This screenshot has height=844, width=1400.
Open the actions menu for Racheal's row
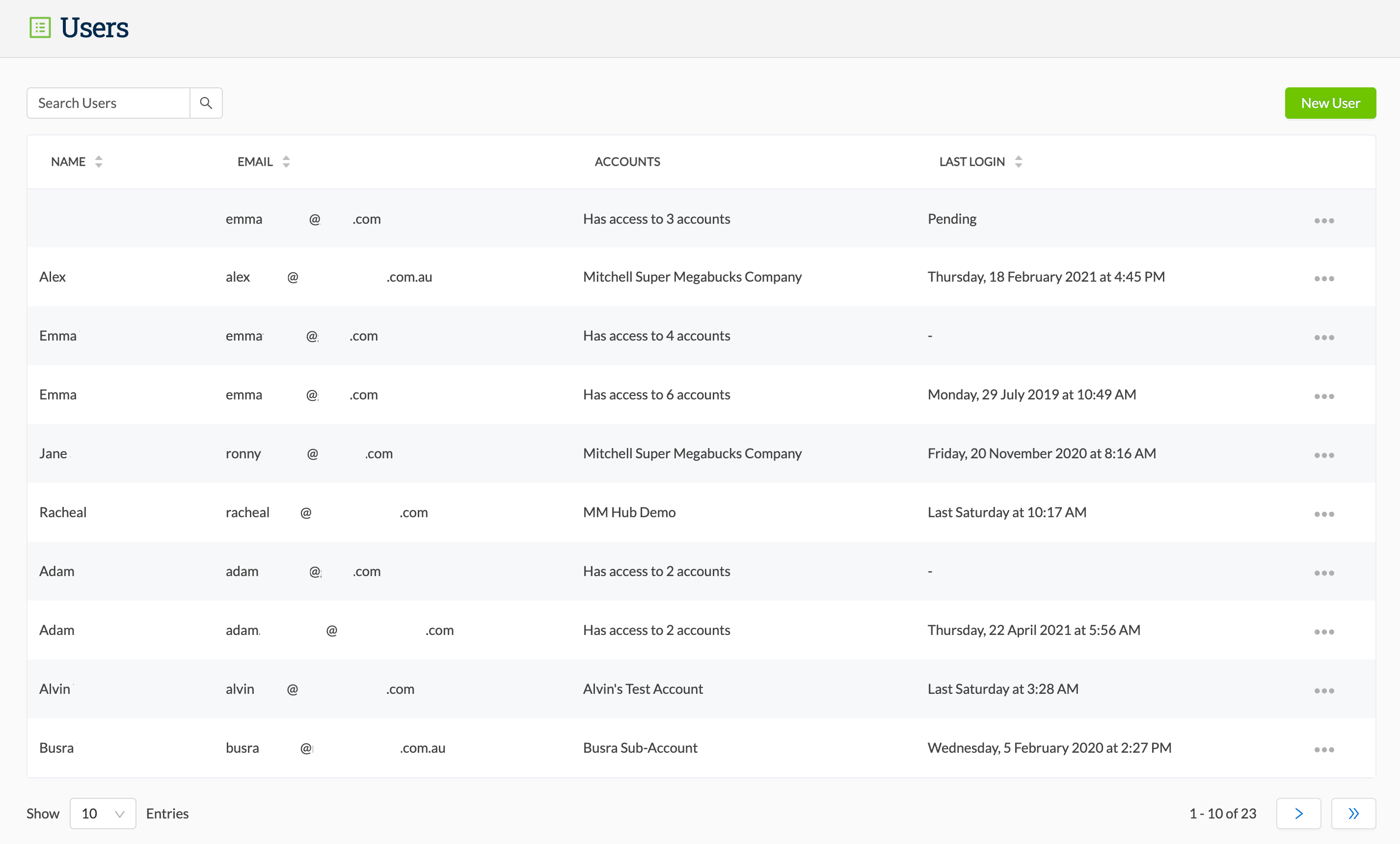point(1324,513)
